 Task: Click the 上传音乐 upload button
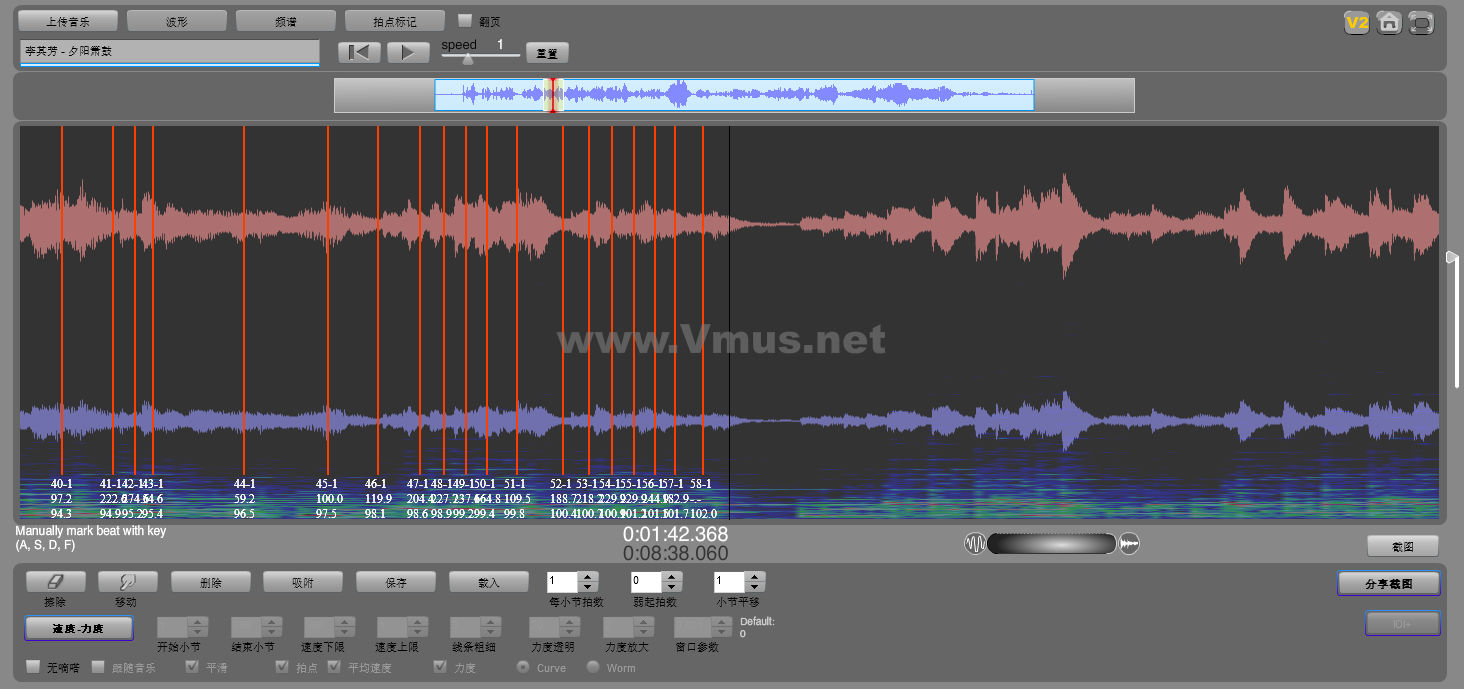(68, 21)
